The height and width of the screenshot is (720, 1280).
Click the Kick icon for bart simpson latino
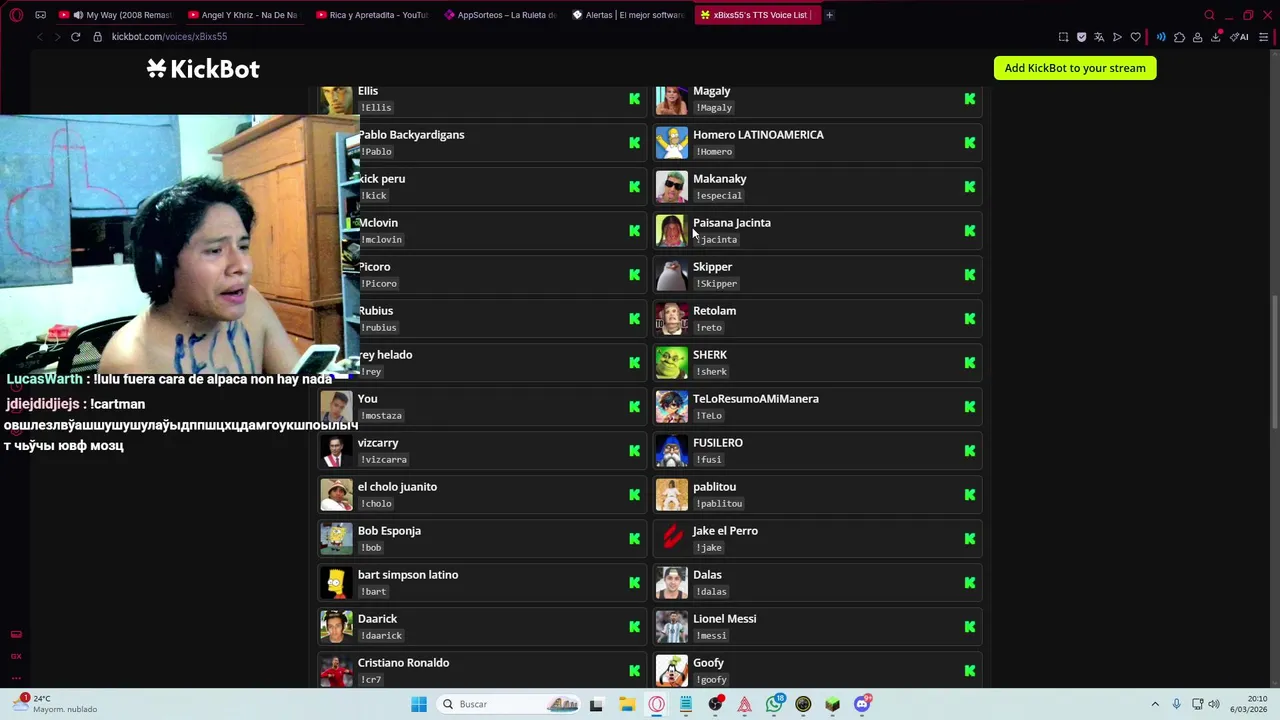pos(634,583)
